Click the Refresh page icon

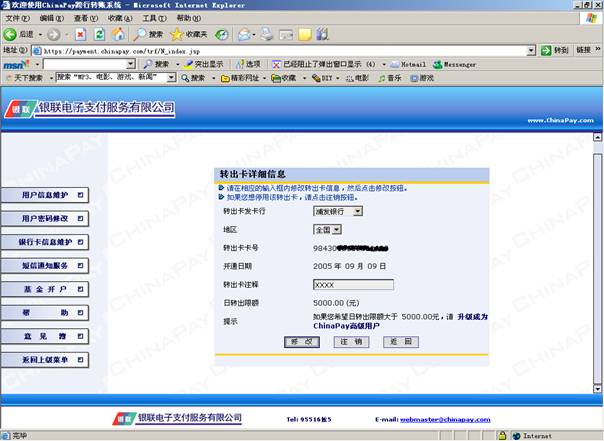(x=98, y=34)
